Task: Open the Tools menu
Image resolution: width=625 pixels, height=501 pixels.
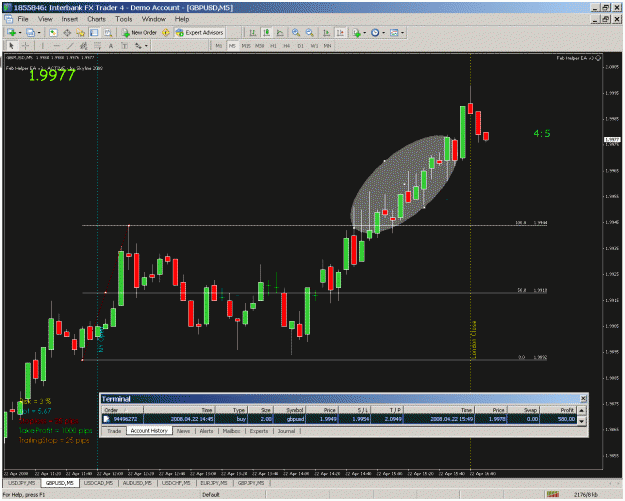Action: (x=124, y=19)
